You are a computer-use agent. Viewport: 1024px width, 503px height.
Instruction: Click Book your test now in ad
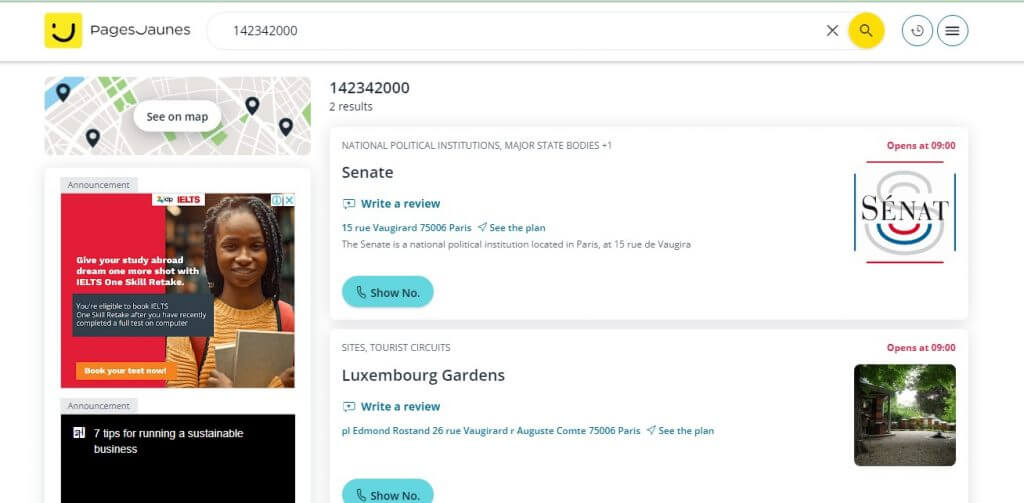(x=126, y=371)
